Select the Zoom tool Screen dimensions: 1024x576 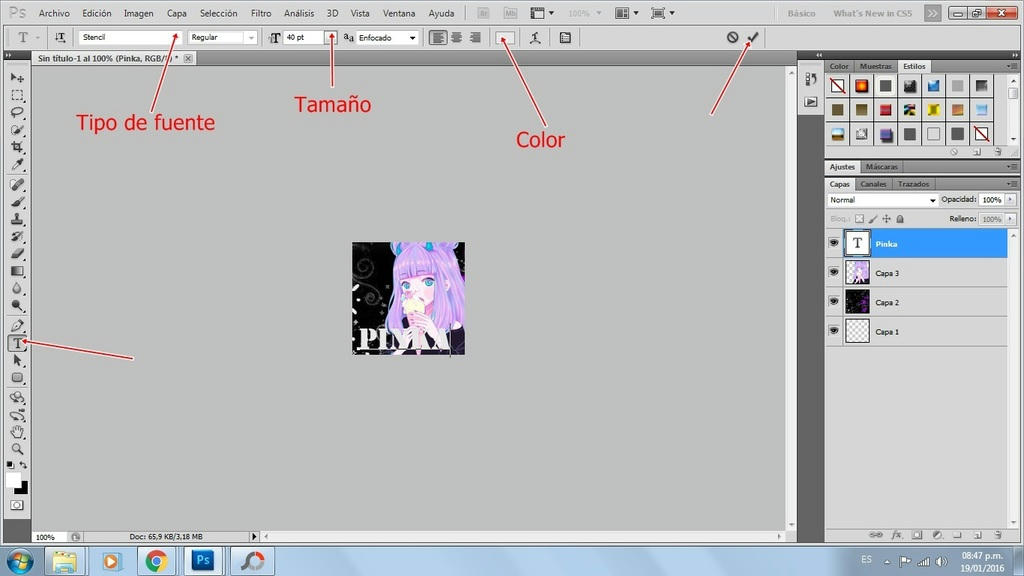click(x=17, y=449)
